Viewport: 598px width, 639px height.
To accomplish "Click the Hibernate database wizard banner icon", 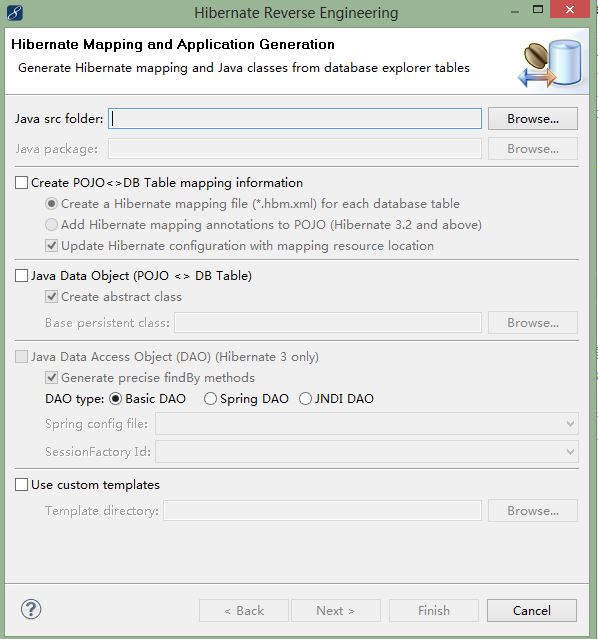I will (x=550, y=63).
